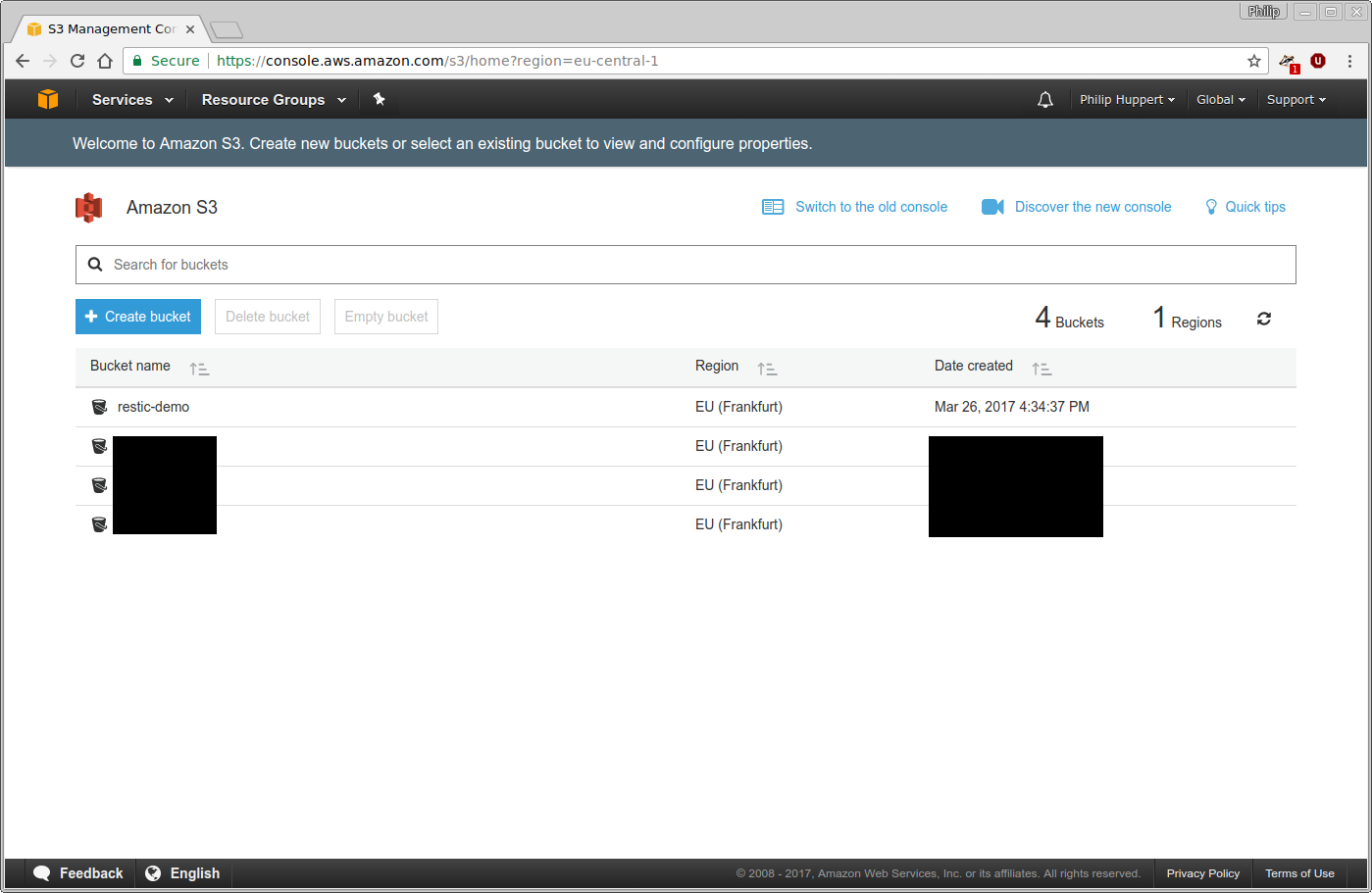
Task: Click the Create bucket button
Action: point(138,317)
